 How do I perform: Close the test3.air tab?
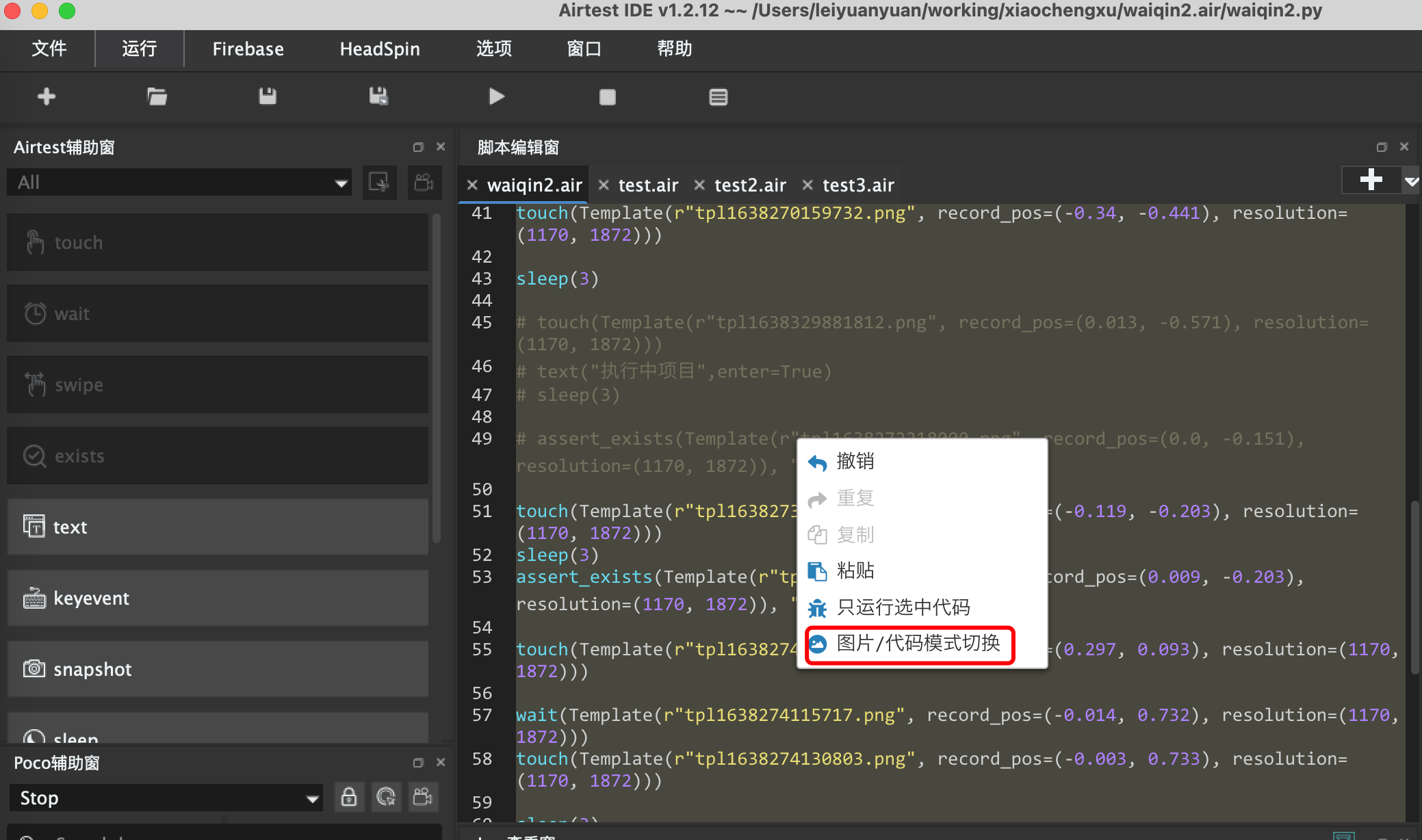807,185
